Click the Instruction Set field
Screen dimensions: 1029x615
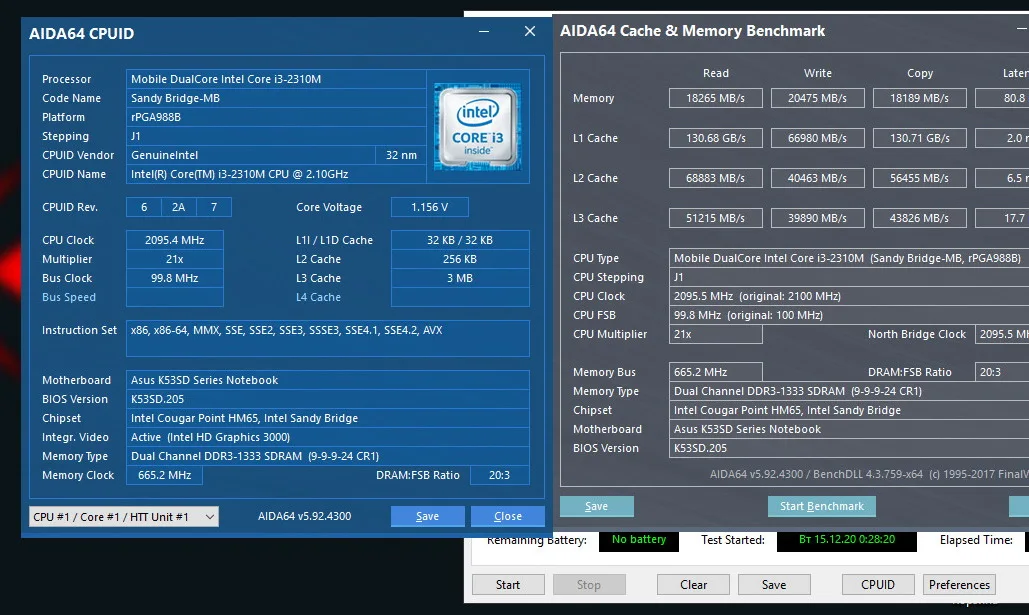click(x=327, y=338)
